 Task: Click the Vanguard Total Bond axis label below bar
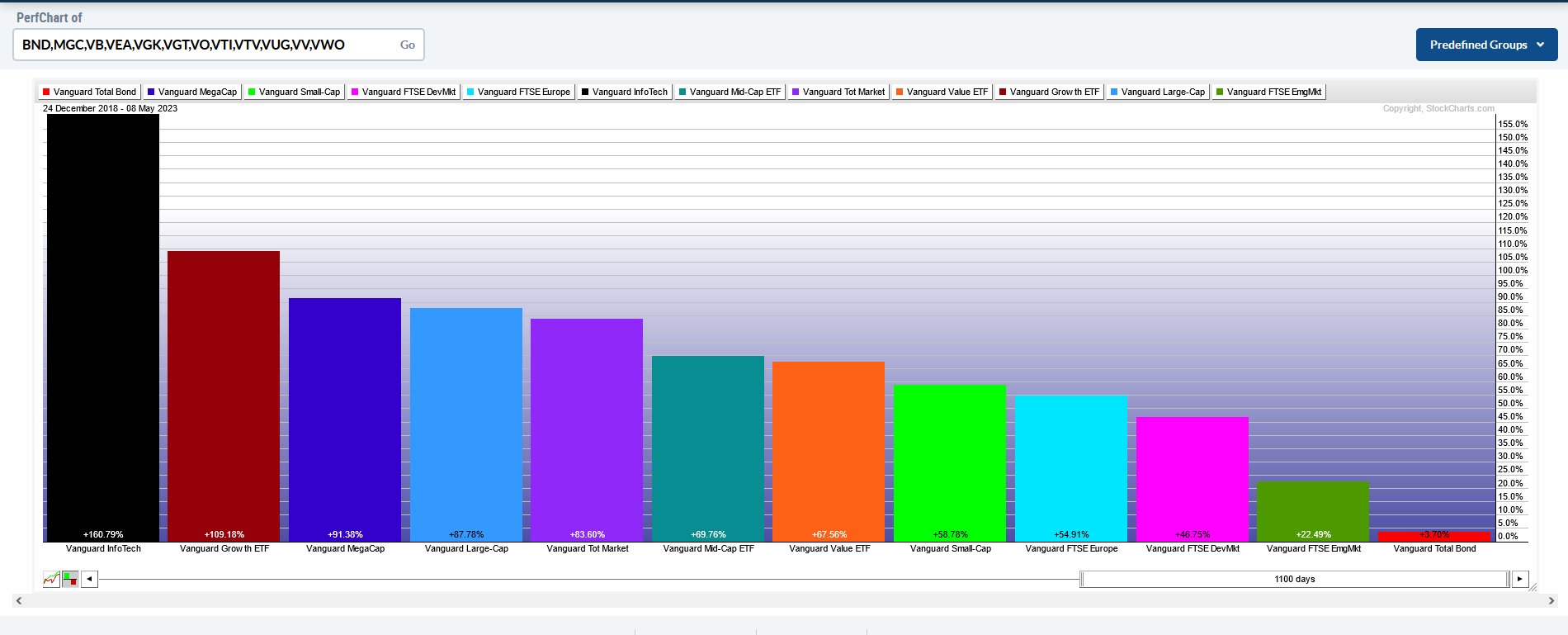1434,548
